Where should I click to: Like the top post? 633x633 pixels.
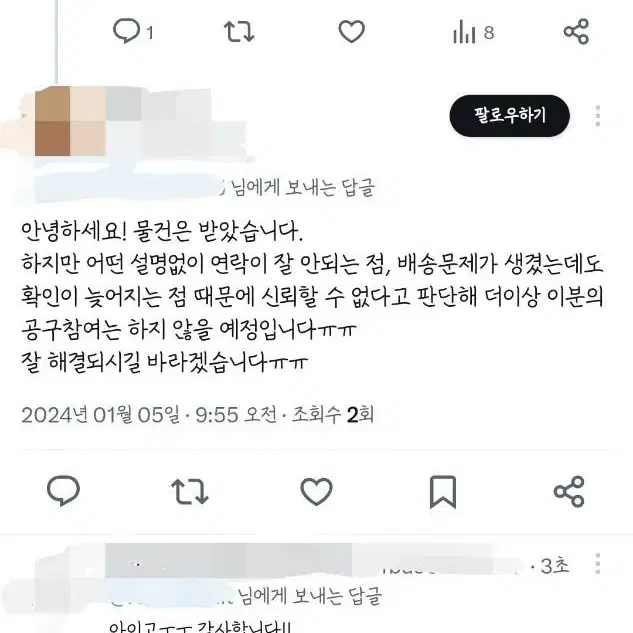[x=351, y=31]
